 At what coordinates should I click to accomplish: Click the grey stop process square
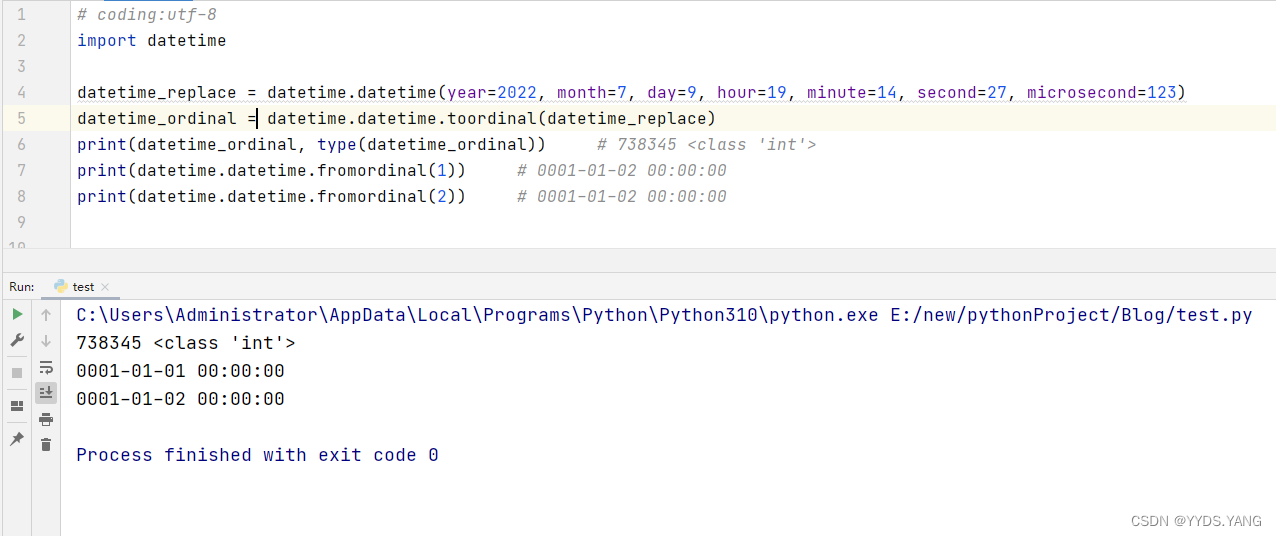click(17, 373)
